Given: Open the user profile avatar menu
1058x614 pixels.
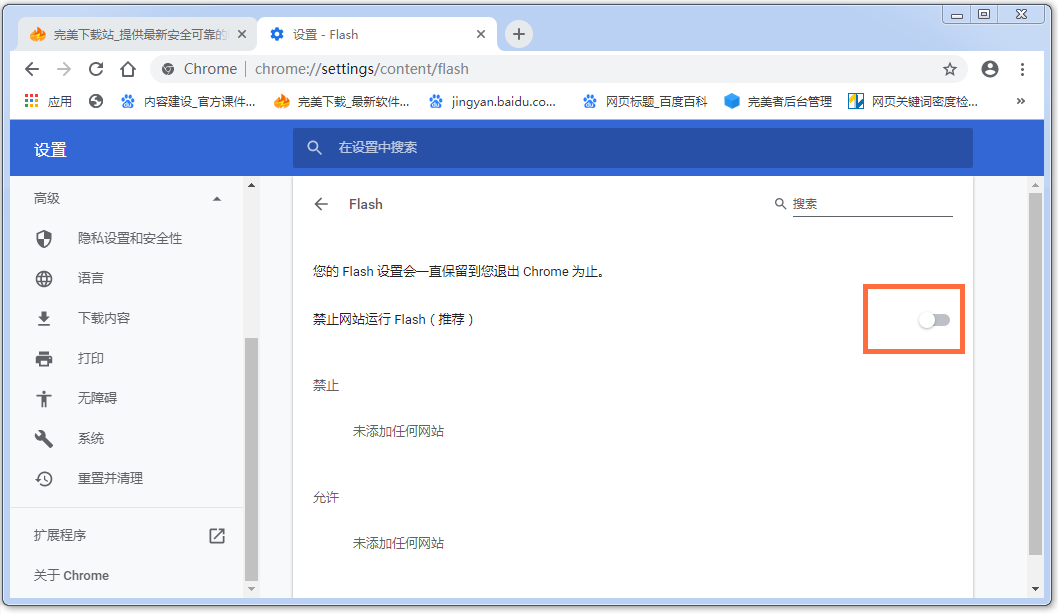Looking at the screenshot, I should click(x=990, y=69).
